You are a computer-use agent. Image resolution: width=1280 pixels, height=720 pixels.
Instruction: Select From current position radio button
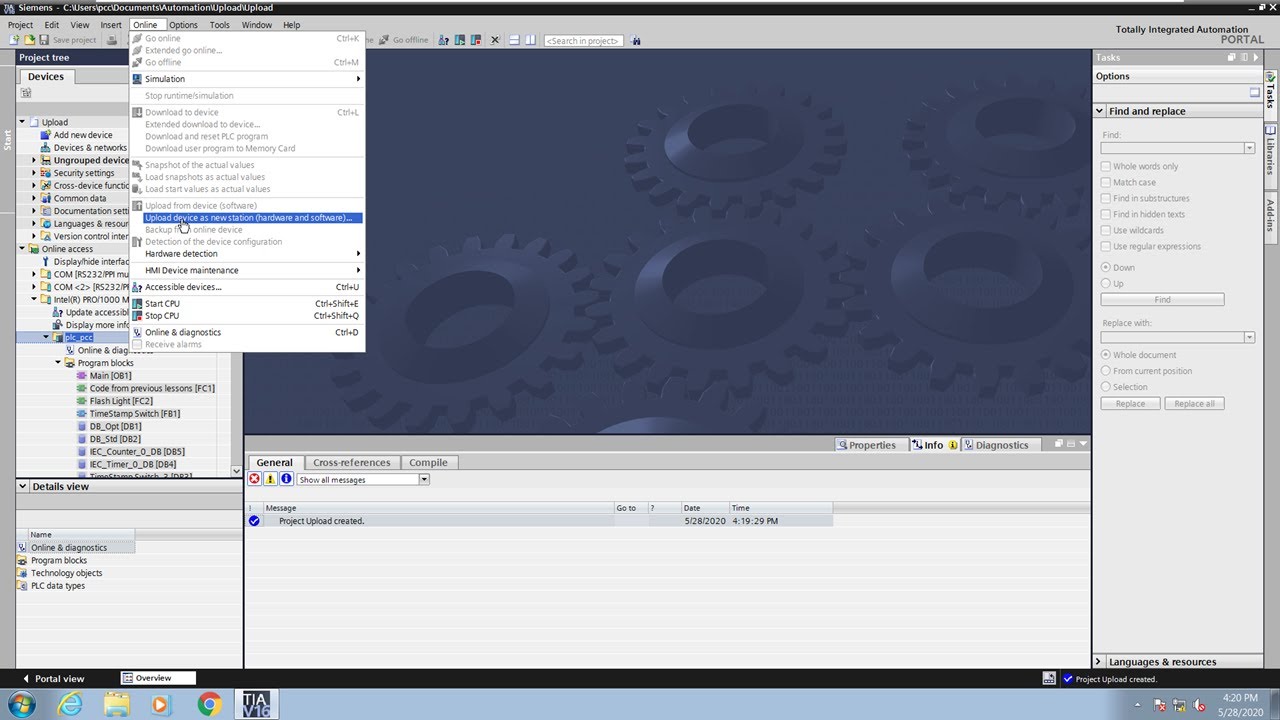[1106, 371]
